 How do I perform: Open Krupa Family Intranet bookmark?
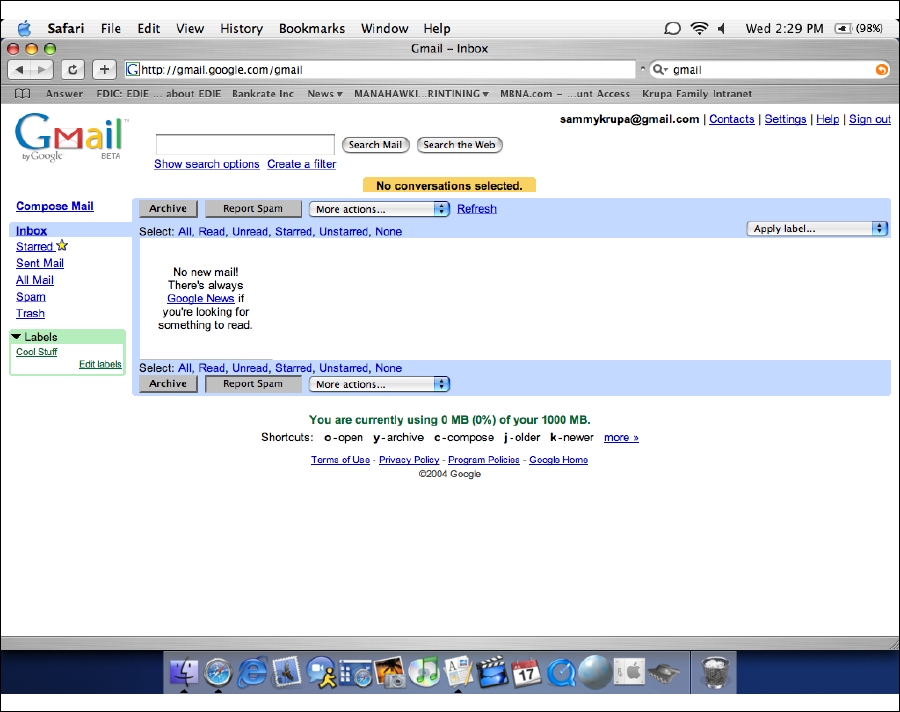(697, 94)
